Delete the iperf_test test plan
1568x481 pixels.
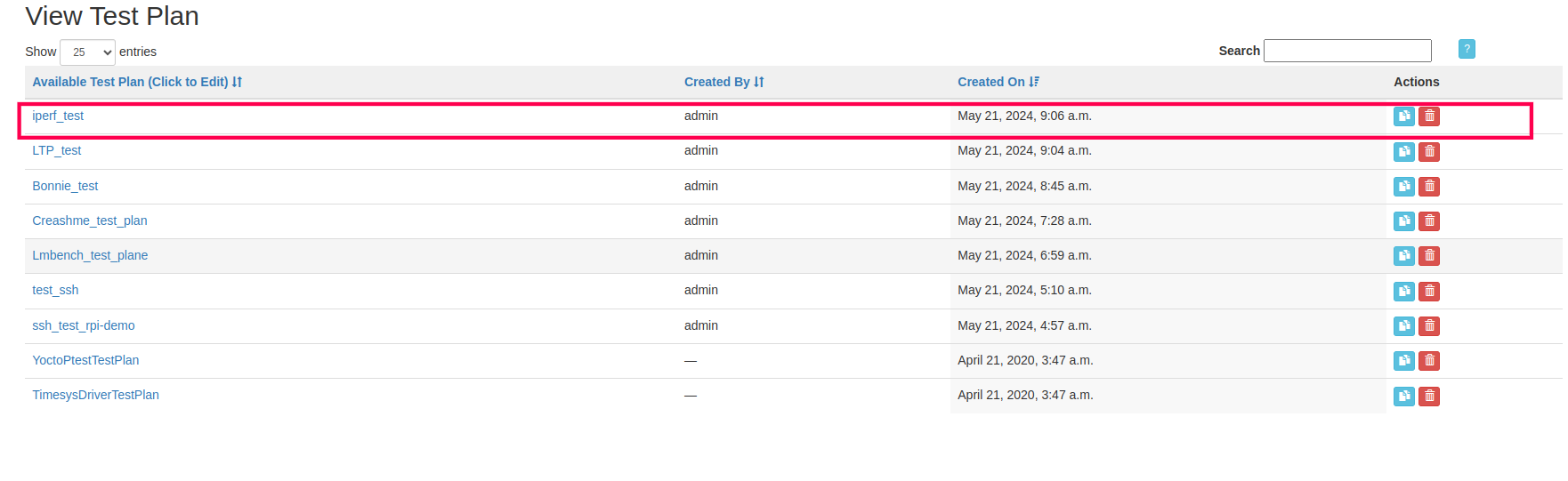click(x=1429, y=116)
